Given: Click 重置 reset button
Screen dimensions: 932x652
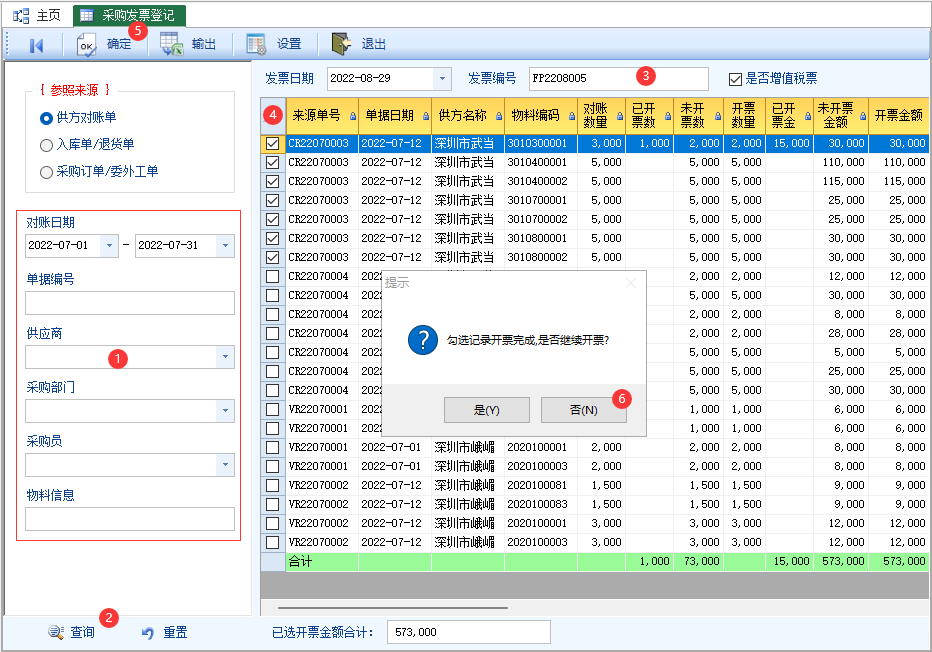Looking at the screenshot, I should (165, 633).
